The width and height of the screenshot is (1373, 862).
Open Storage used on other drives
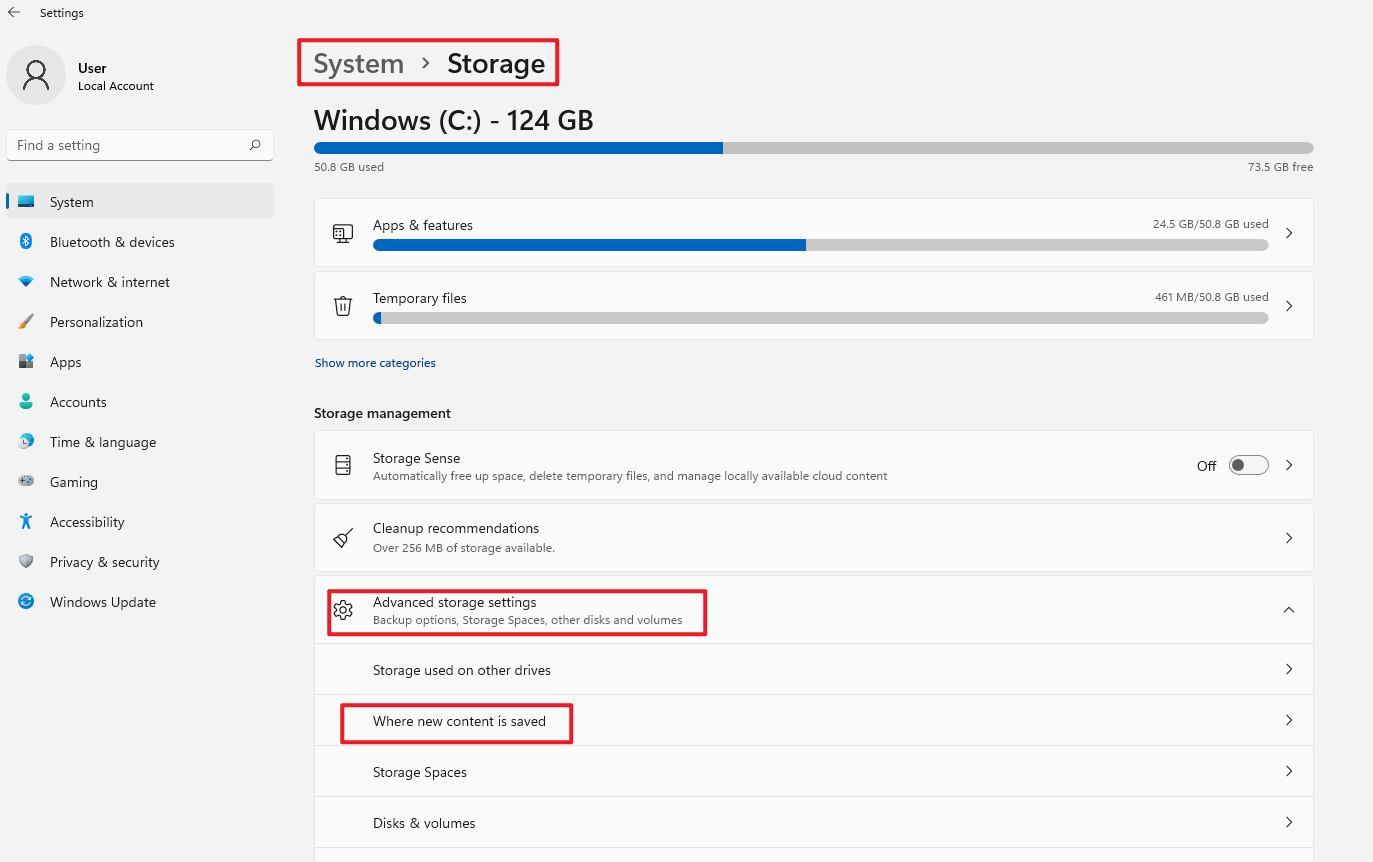(814, 670)
